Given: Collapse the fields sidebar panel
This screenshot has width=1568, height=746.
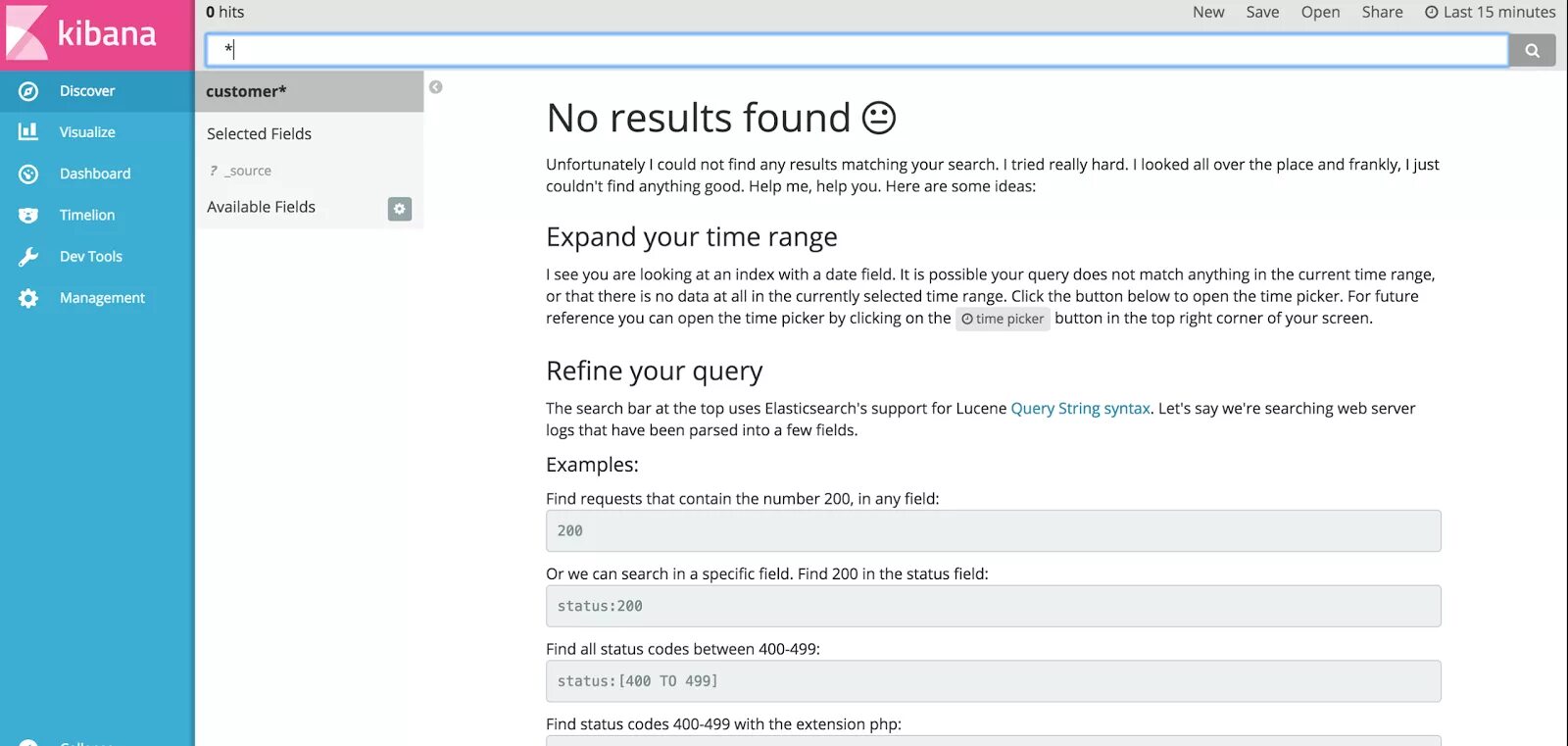Looking at the screenshot, I should coord(436,87).
